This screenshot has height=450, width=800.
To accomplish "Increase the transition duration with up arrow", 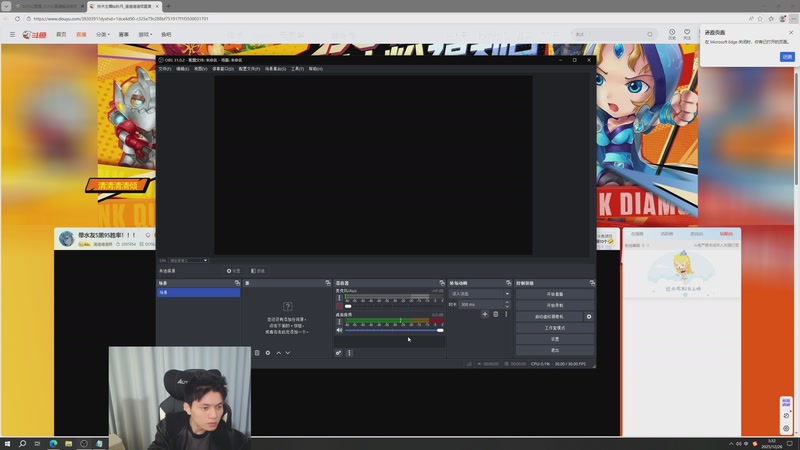I will tap(507, 302).
